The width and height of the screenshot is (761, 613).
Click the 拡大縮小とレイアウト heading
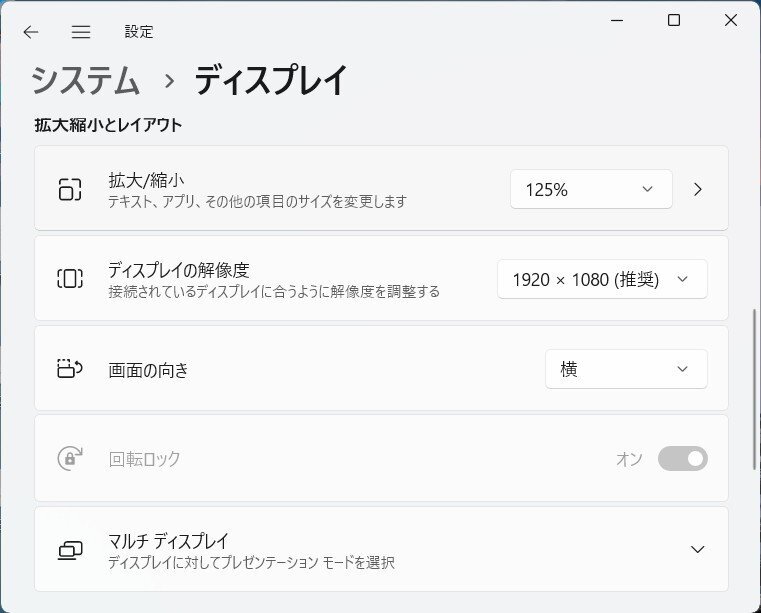(108, 125)
